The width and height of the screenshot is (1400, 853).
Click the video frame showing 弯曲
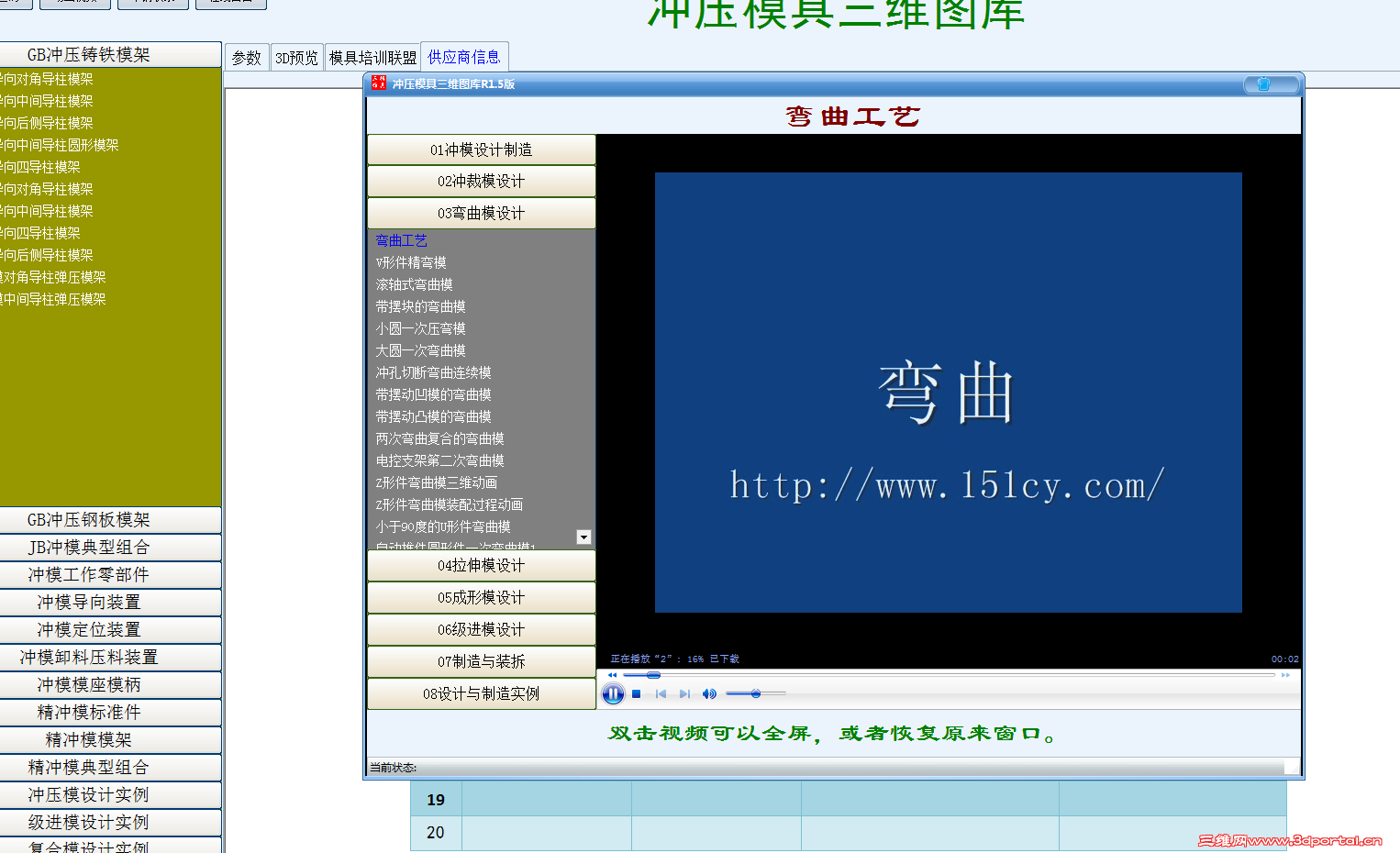949,393
